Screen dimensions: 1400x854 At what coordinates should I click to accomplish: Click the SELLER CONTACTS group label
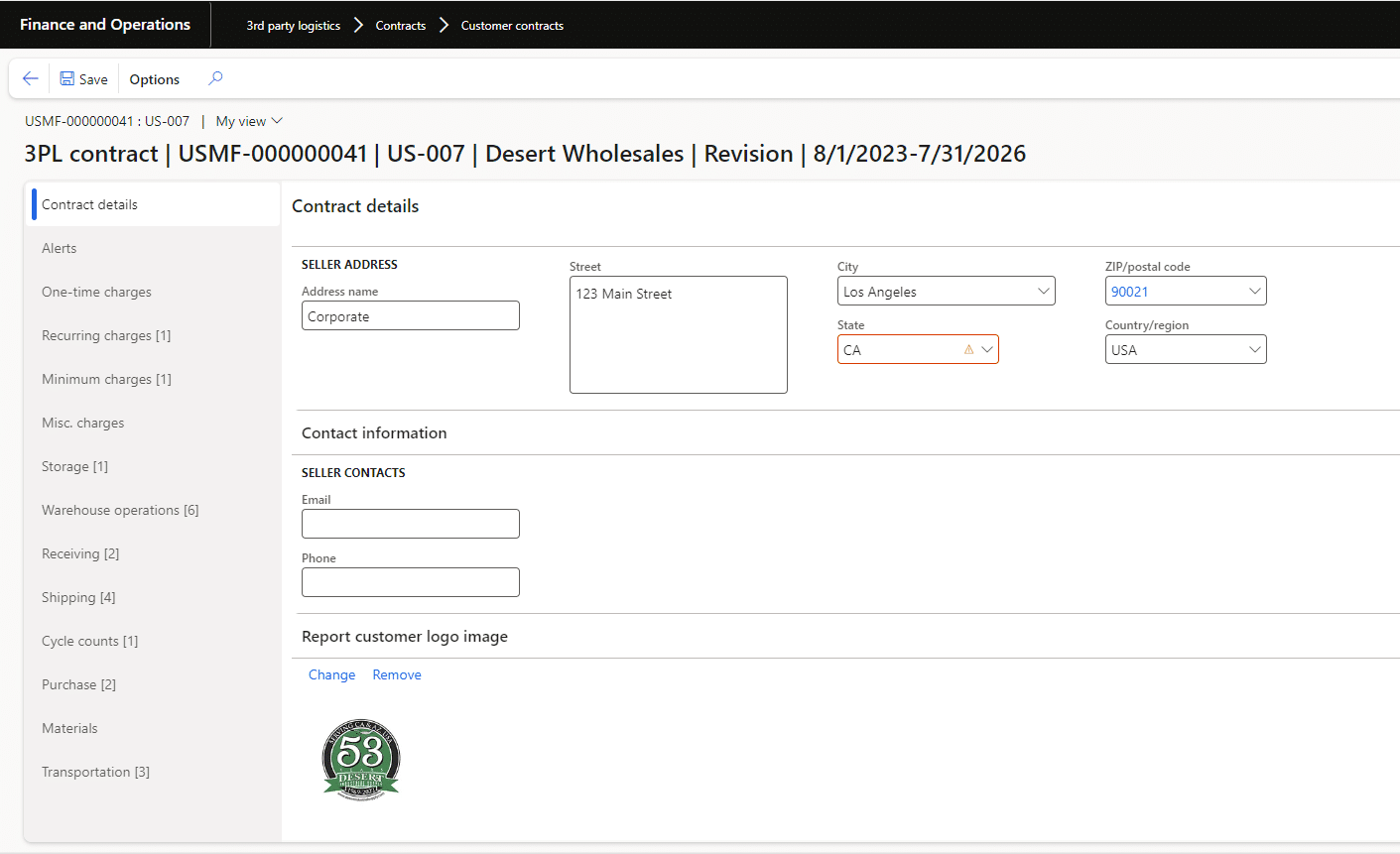(x=353, y=473)
